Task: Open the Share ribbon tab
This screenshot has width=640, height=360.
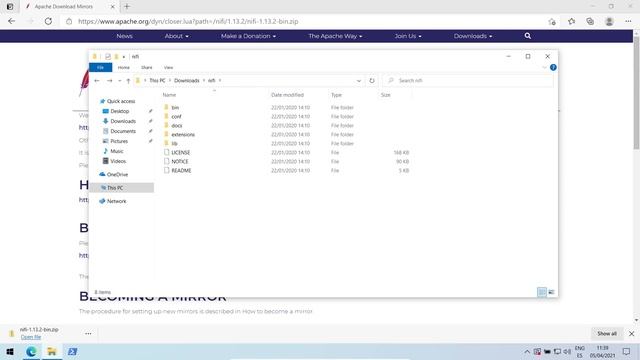Action: 147,67
